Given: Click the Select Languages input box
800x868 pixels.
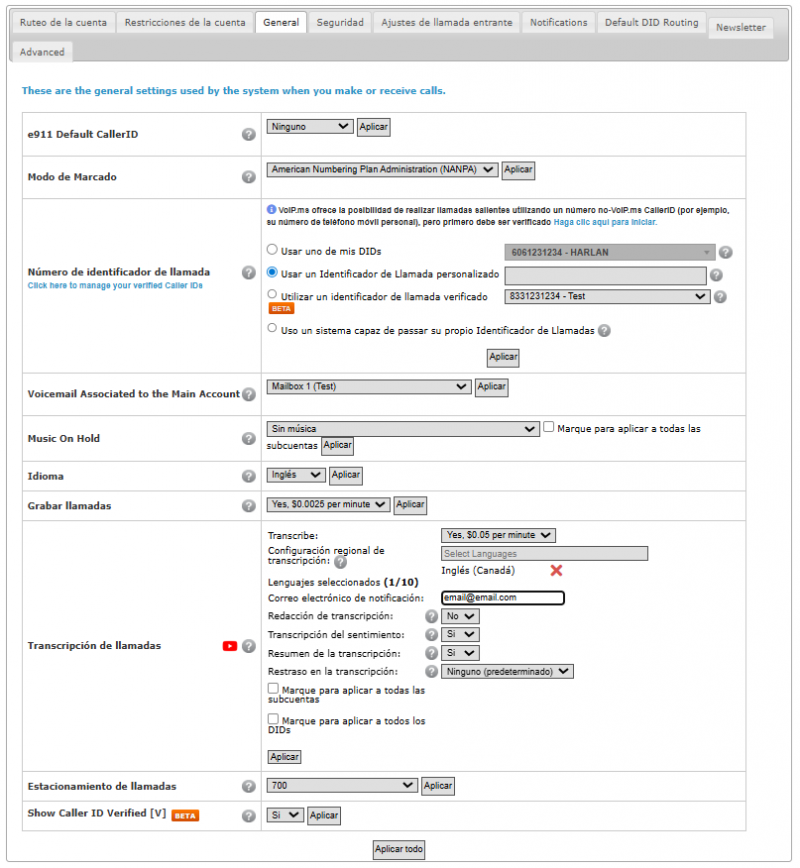Looking at the screenshot, I should (x=544, y=554).
